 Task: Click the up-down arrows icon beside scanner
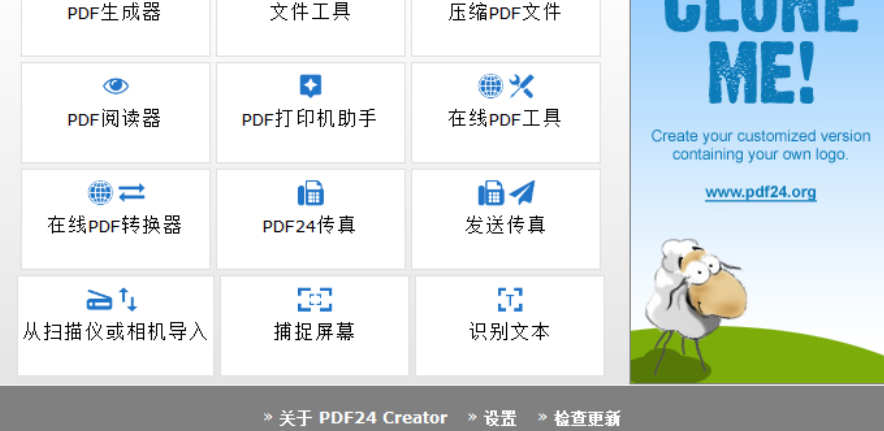click(x=128, y=300)
